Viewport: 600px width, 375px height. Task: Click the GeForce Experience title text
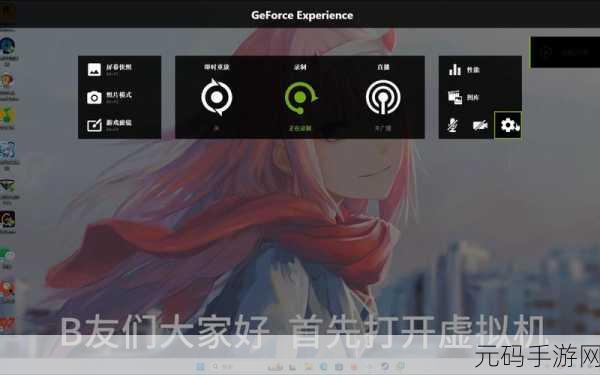pos(302,15)
